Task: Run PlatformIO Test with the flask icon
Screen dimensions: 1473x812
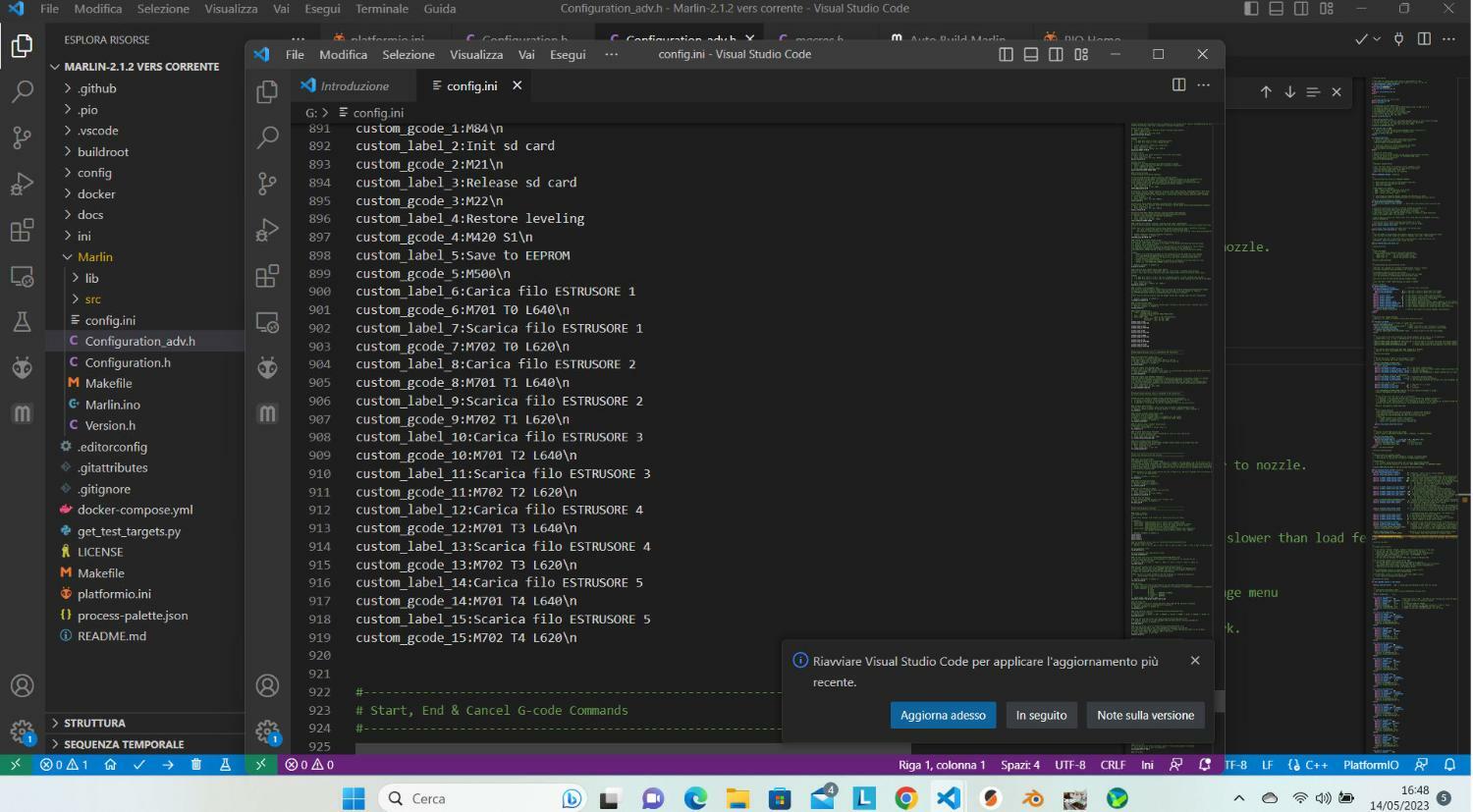Action: (x=225, y=765)
